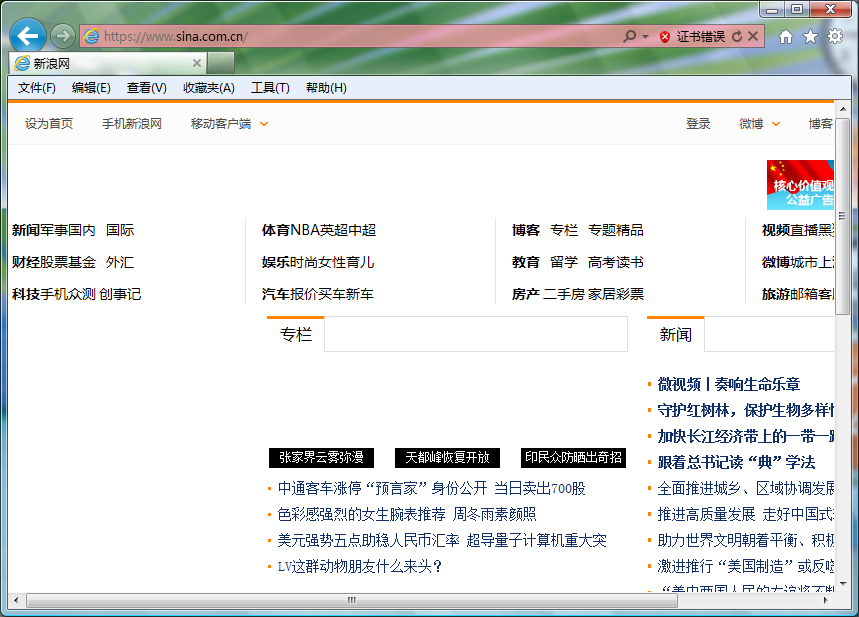Close the 新浪网 tab
The height and width of the screenshot is (617, 859).
coord(197,63)
